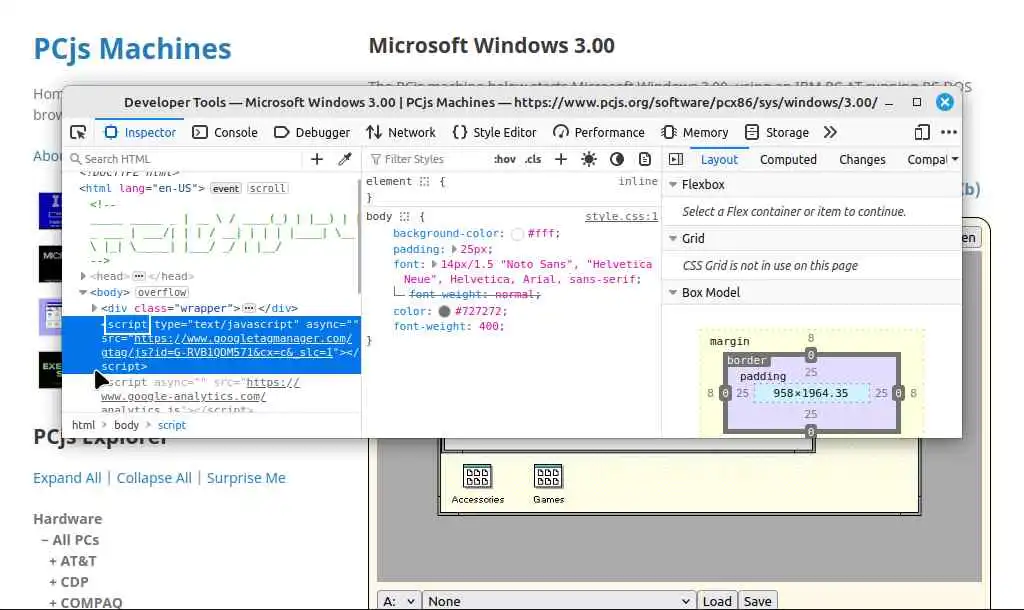Toggle print media simulation icon
This screenshot has width=1024, height=610.
point(645,159)
